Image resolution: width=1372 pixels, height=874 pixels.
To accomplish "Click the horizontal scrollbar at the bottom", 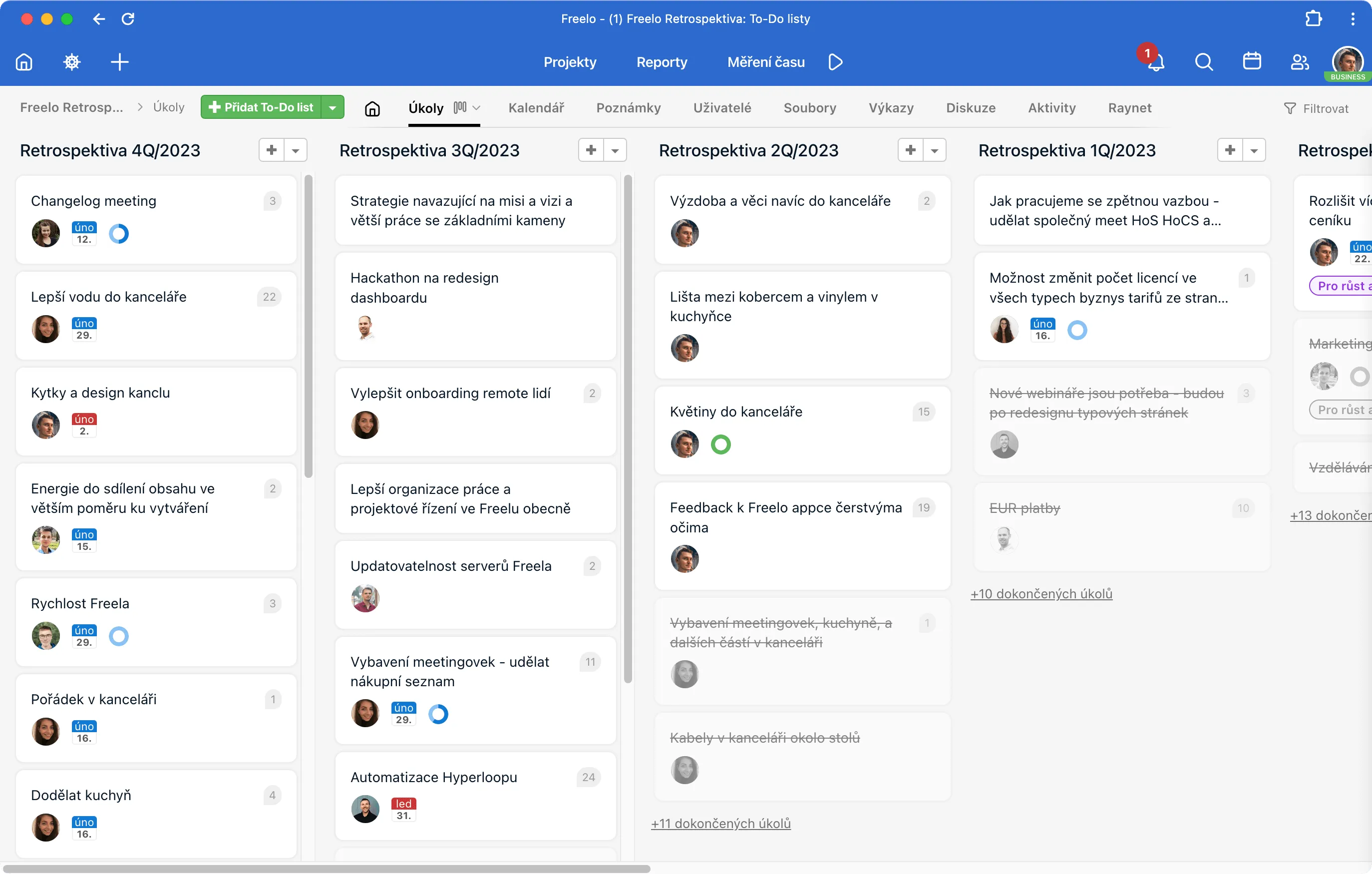I will click(x=327, y=869).
